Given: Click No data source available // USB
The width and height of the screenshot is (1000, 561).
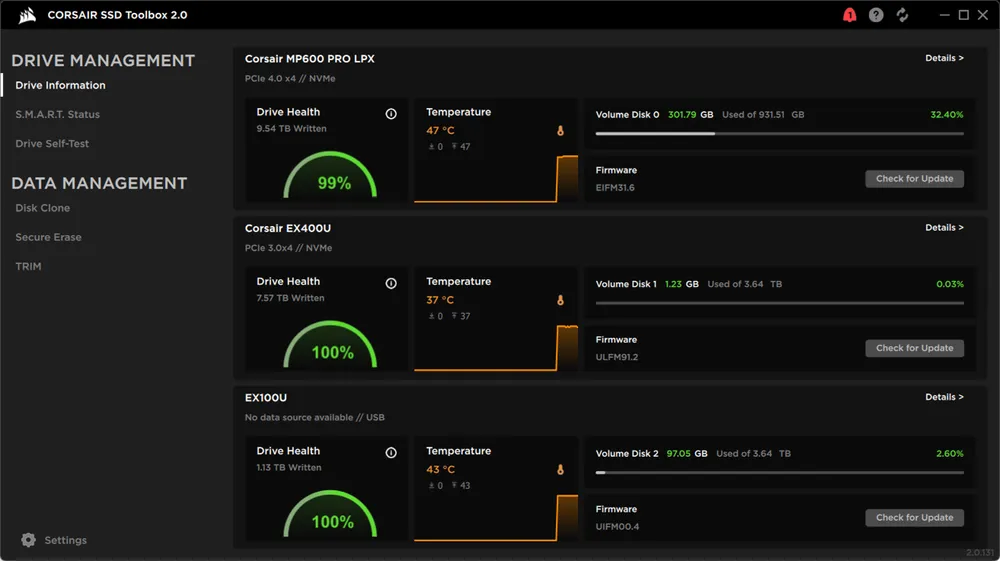Looking at the screenshot, I should pyautogui.click(x=314, y=418).
